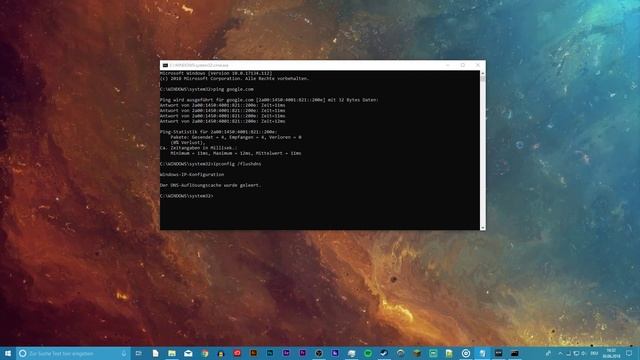Click the network icon in system tray

pyautogui.click(x=576, y=353)
